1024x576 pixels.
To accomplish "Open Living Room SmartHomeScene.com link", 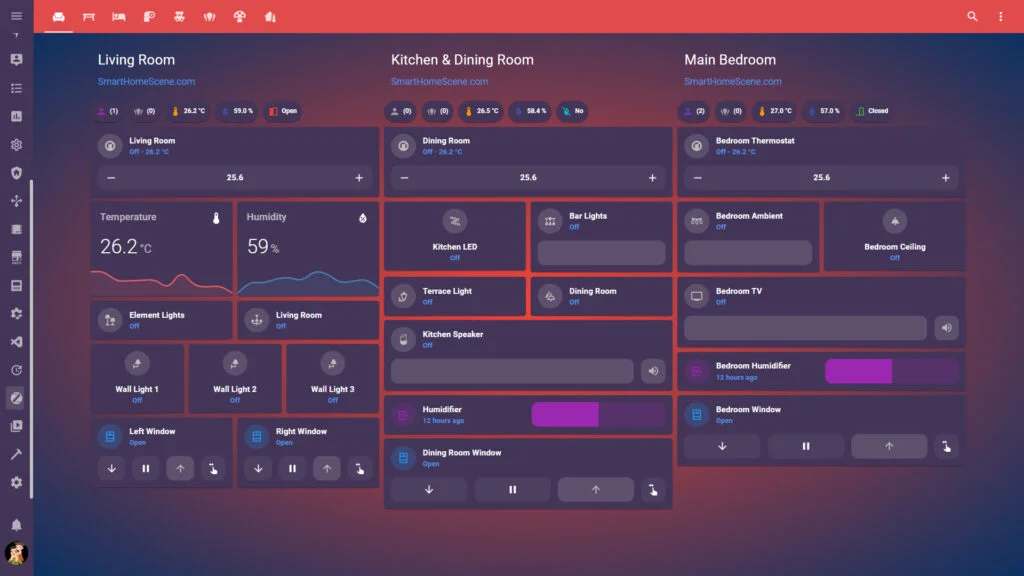I will click(x=146, y=82).
